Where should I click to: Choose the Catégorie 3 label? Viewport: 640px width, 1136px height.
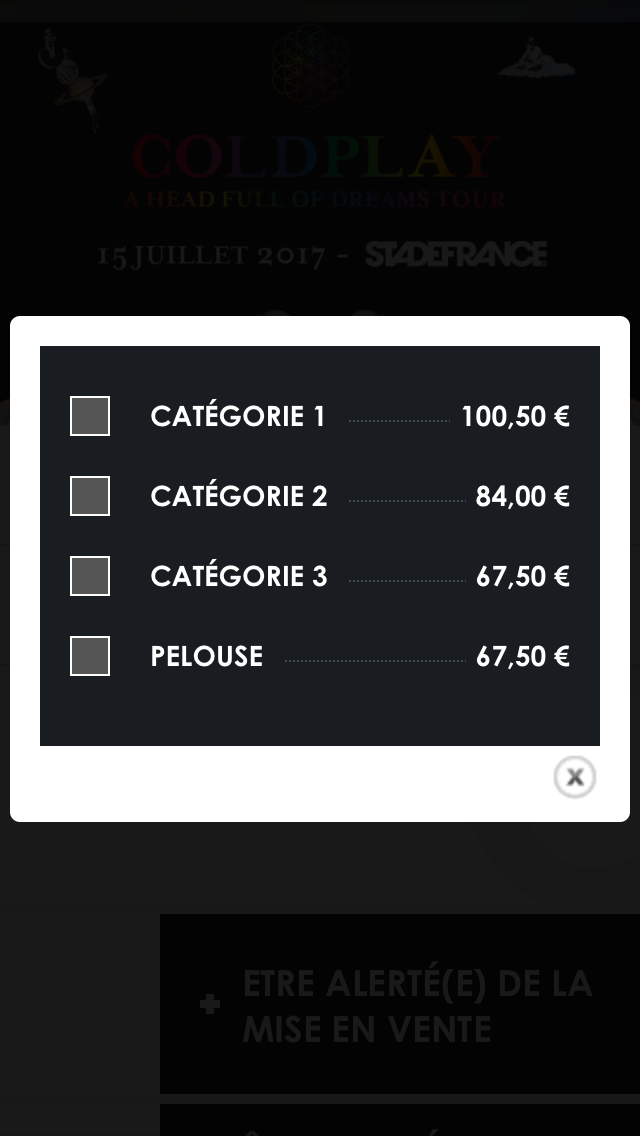(239, 576)
